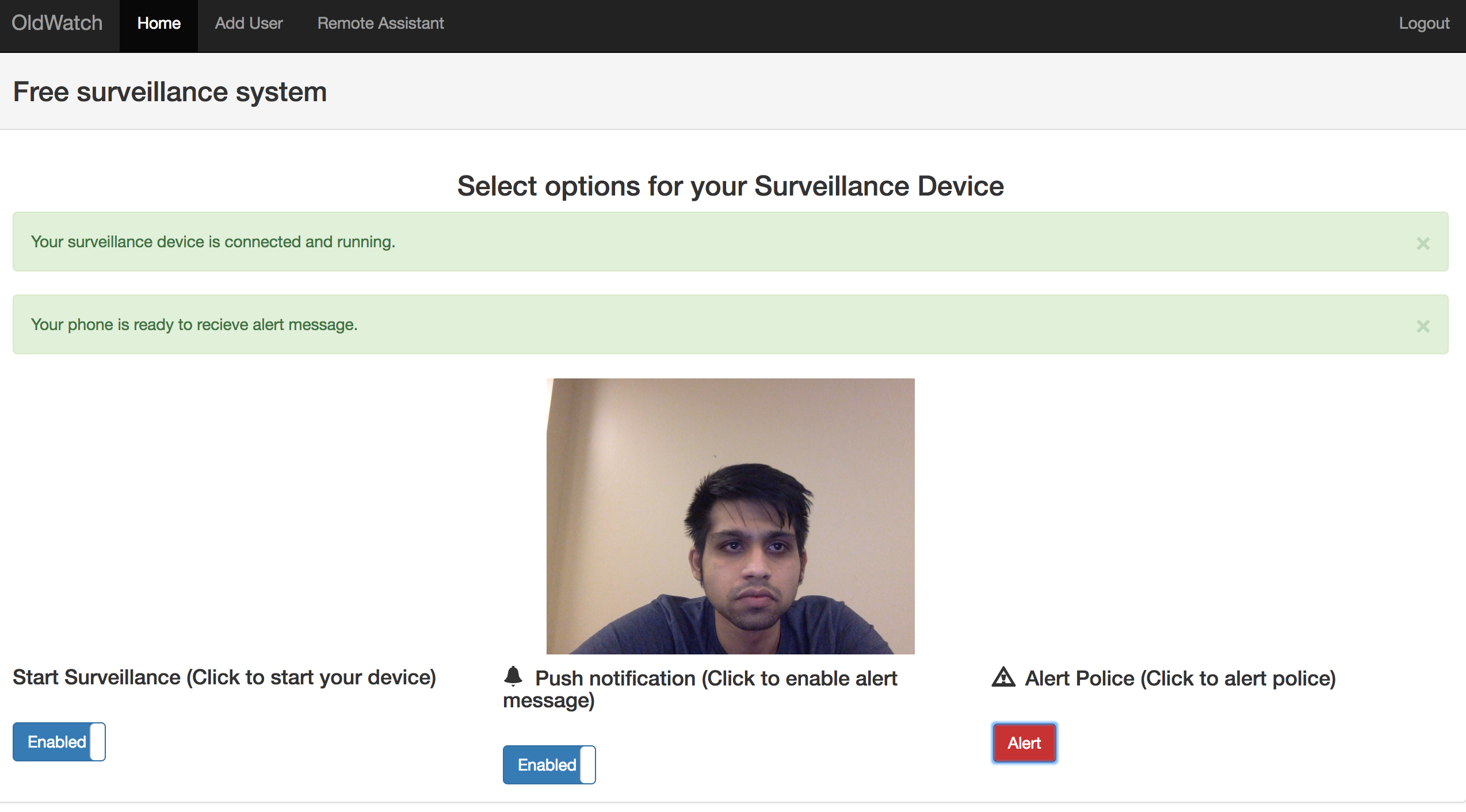
Task: Click the warning triangle icon beside Alert Police
Action: pos(1003,677)
